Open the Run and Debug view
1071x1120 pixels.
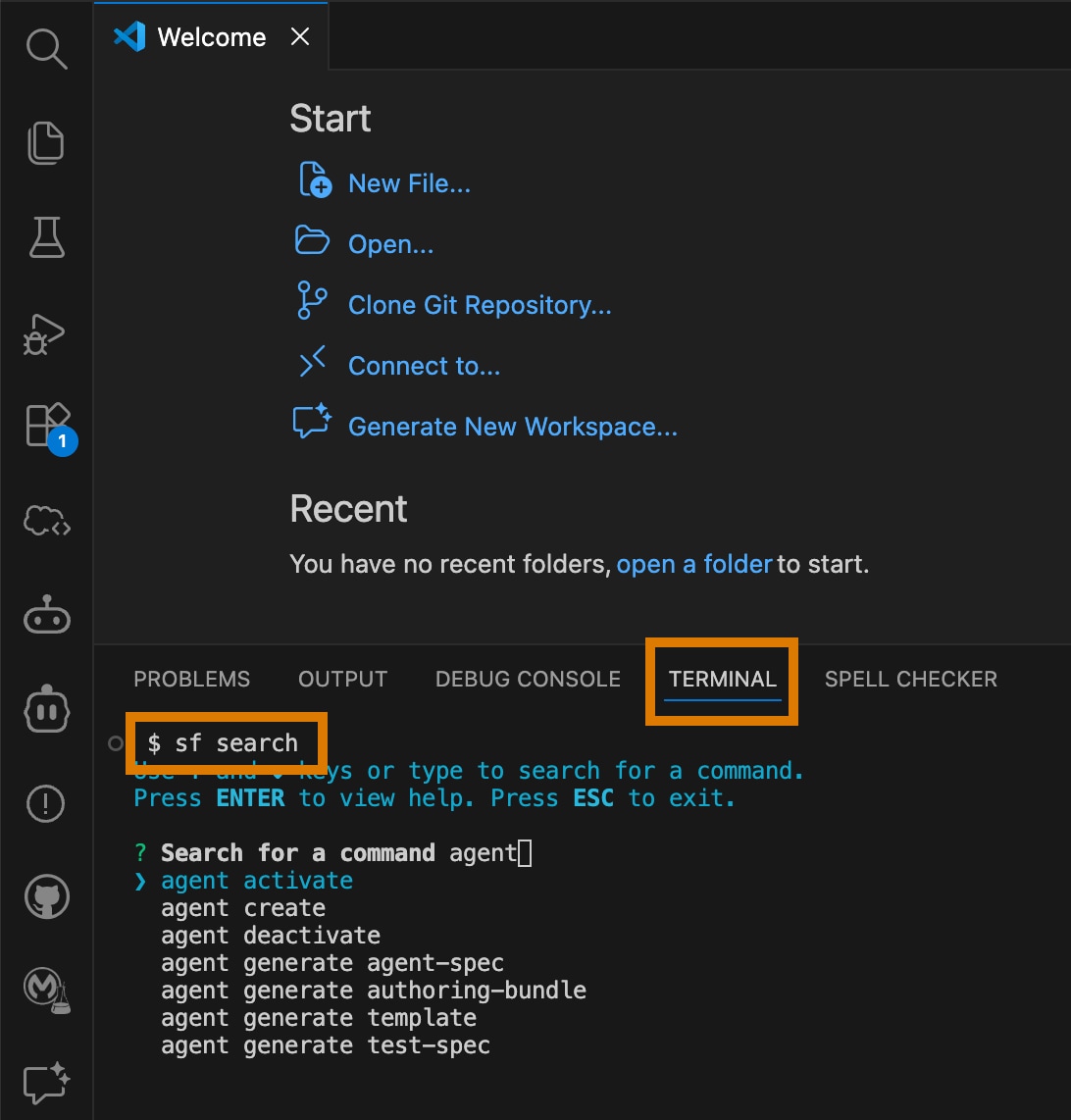point(46,334)
